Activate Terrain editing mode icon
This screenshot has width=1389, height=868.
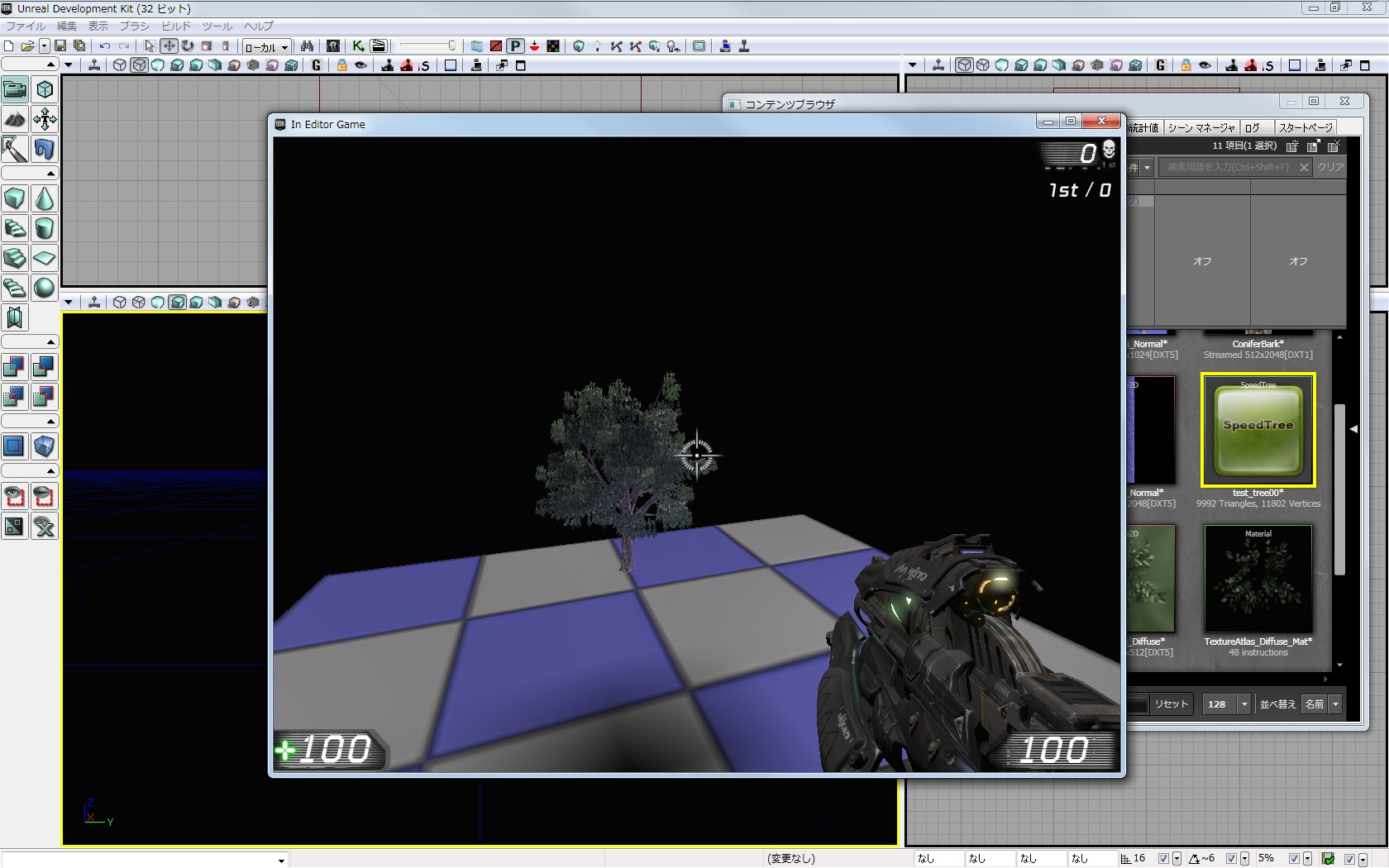point(15,119)
